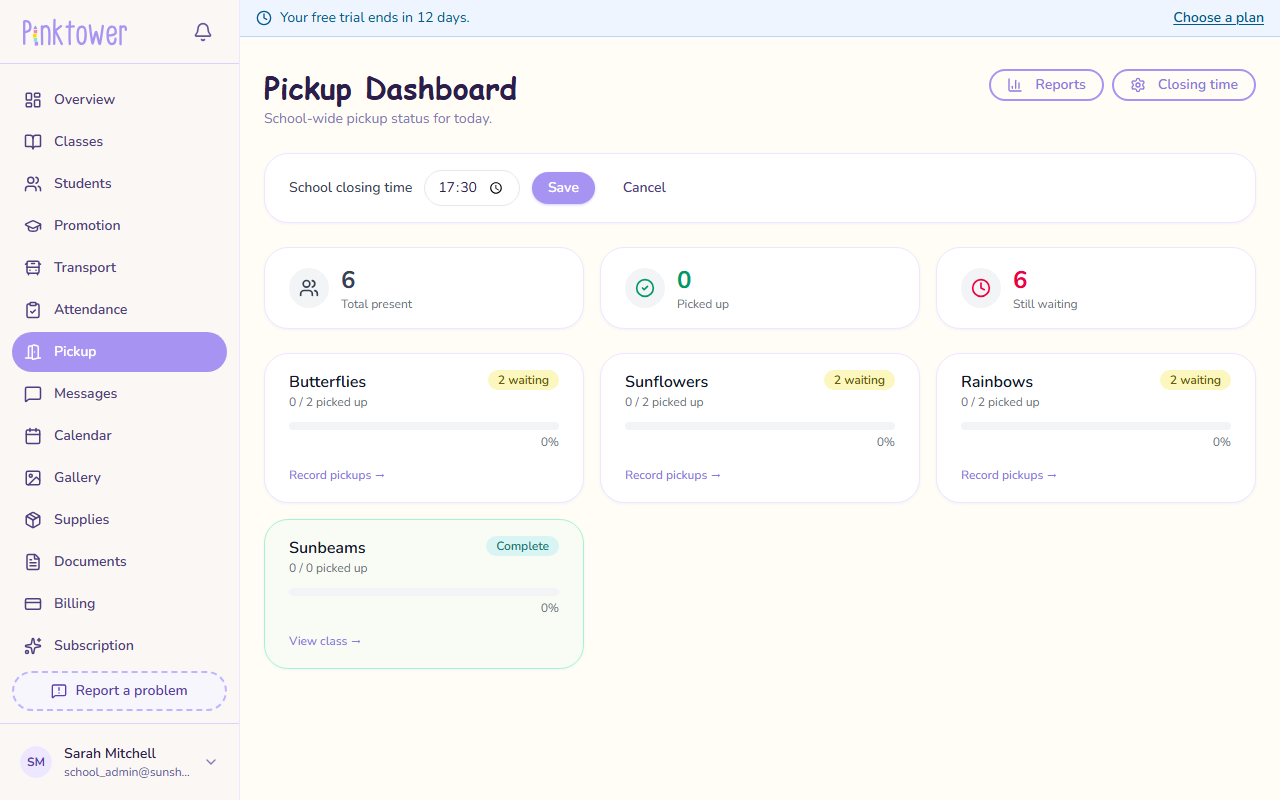The width and height of the screenshot is (1280, 800).
Task: Click Choose a plan link
Action: point(1218,18)
